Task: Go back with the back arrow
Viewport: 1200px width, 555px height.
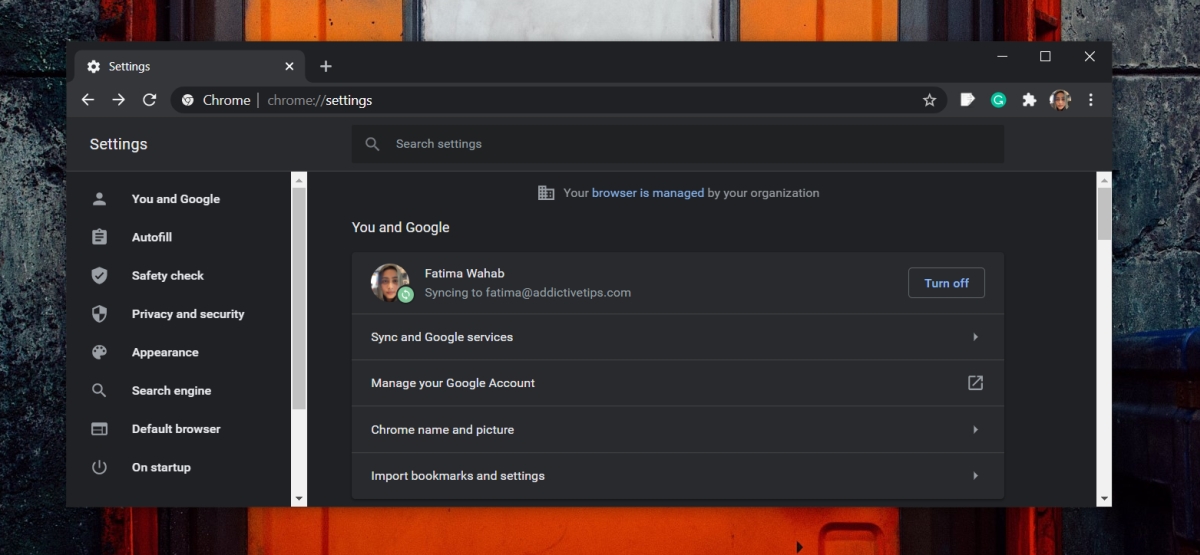Action: point(88,100)
